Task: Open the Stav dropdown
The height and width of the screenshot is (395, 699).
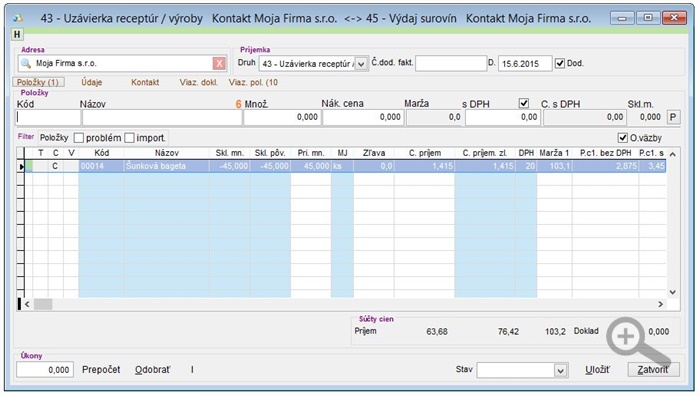Action: [x=560, y=370]
